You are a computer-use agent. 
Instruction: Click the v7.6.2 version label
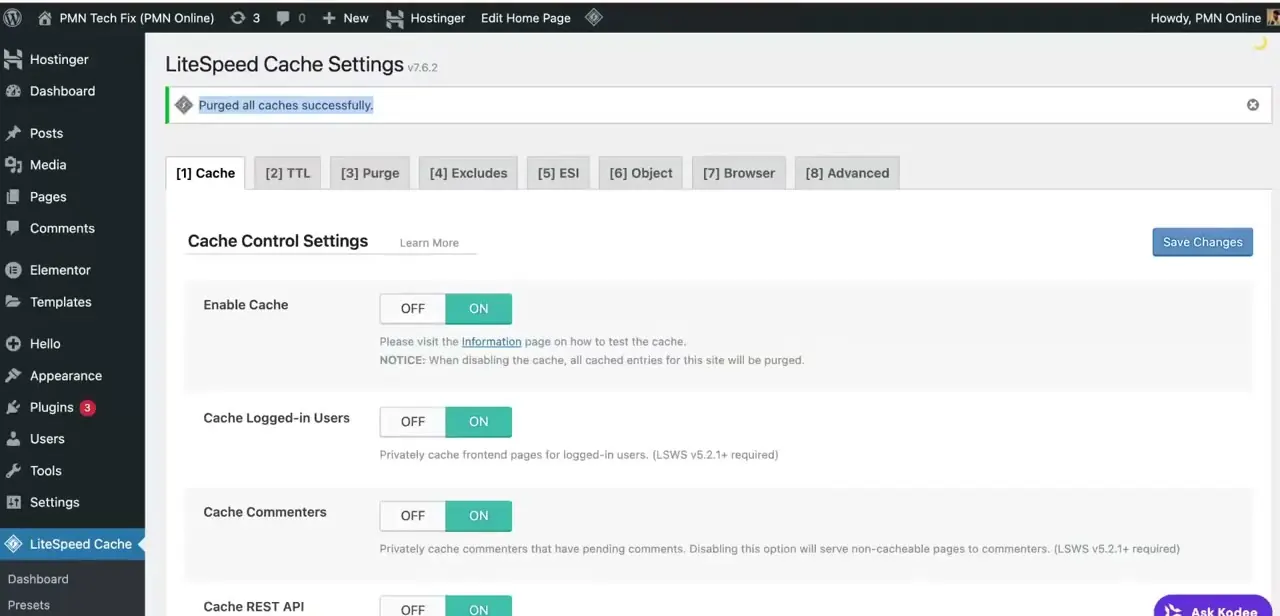(x=422, y=67)
